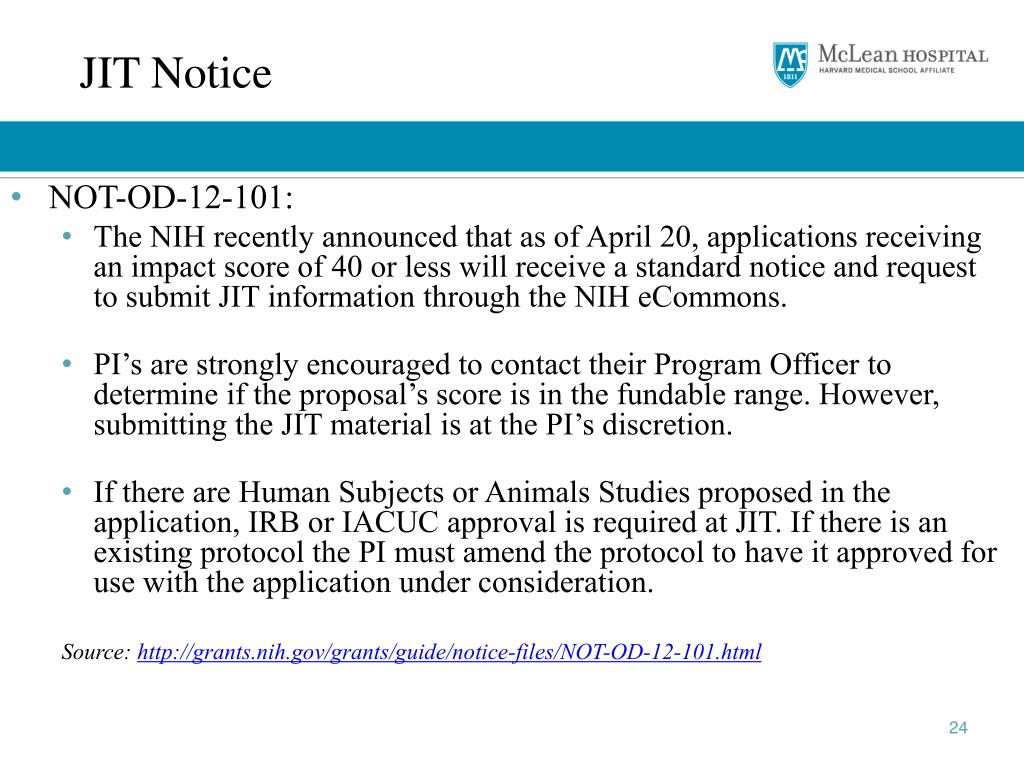Click the bullet before "If there are Human Subjects"

coord(67,493)
